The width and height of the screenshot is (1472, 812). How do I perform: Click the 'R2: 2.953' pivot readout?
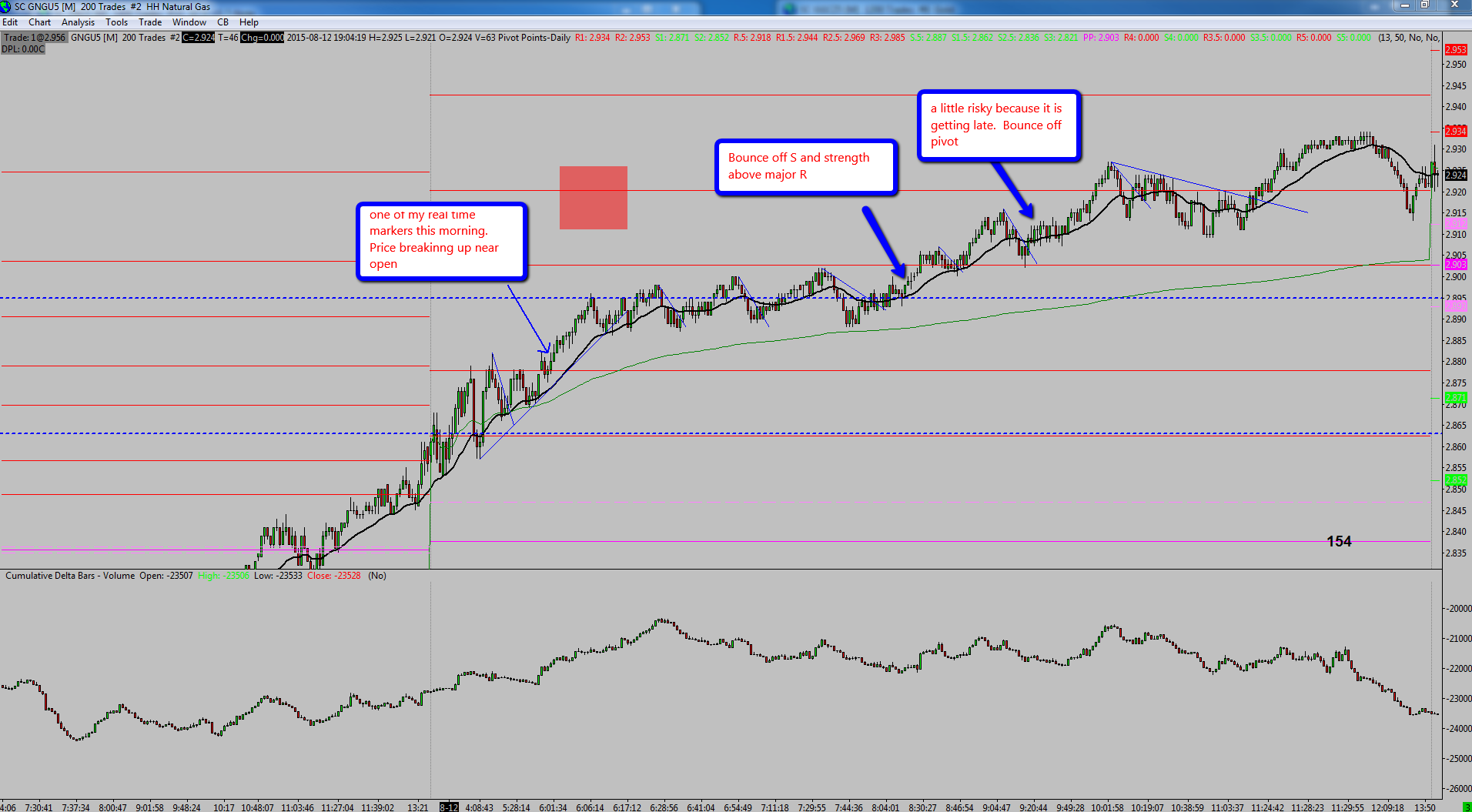click(x=633, y=38)
